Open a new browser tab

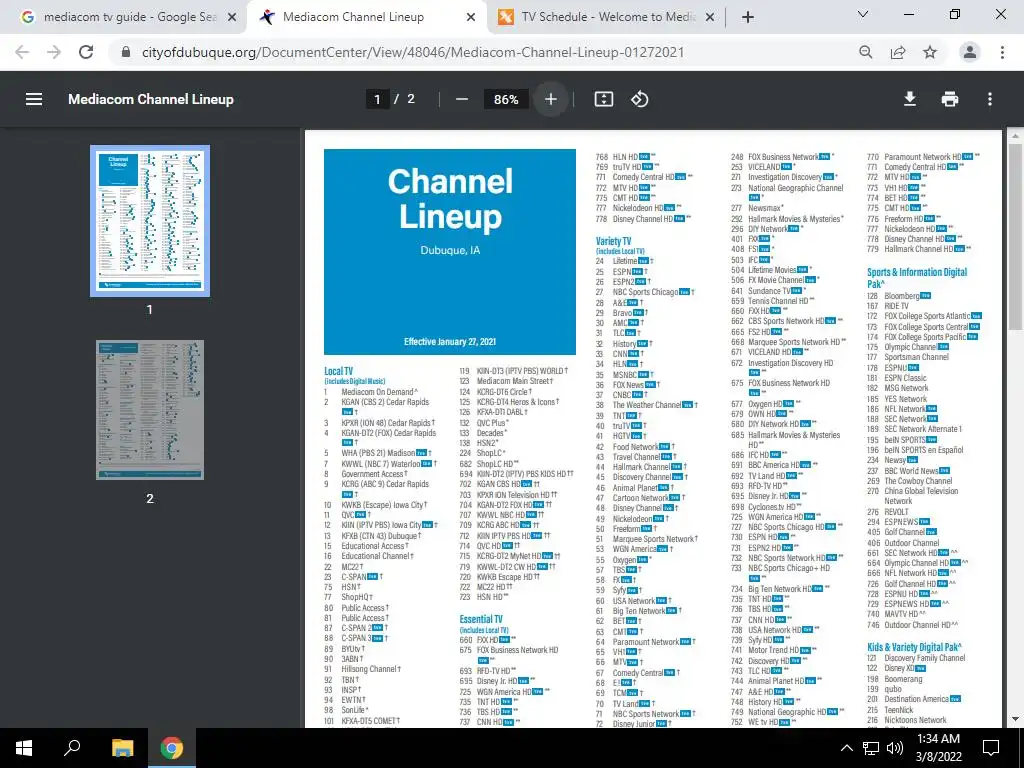748,17
